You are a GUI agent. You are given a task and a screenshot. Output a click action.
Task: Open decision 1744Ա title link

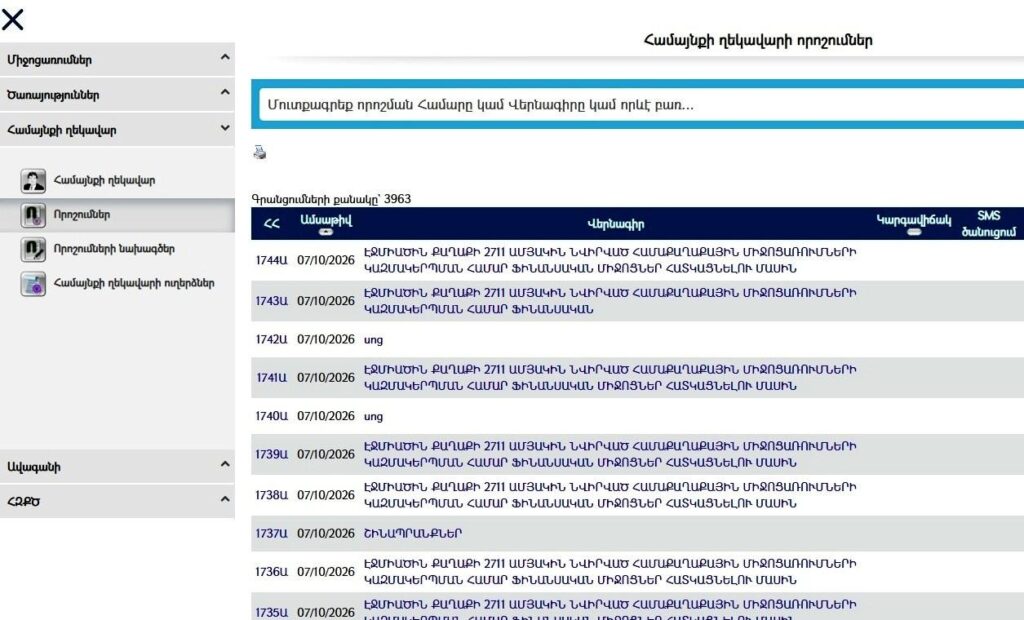[x=610, y=260]
